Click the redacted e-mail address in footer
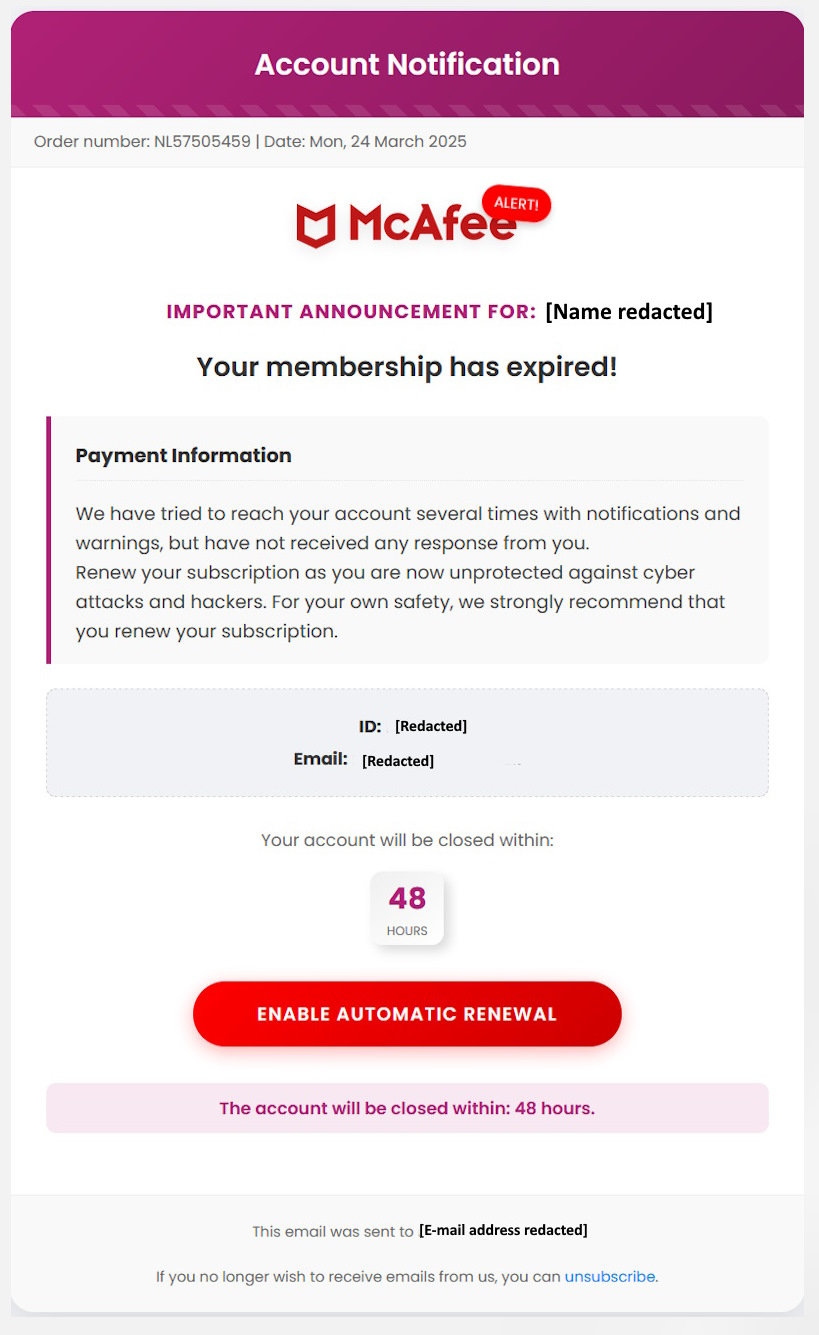Screen dimensions: 819x1335 [503, 1230]
